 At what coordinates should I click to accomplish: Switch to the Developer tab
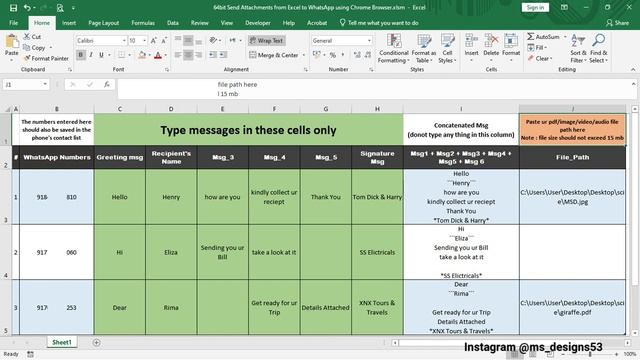click(x=258, y=23)
